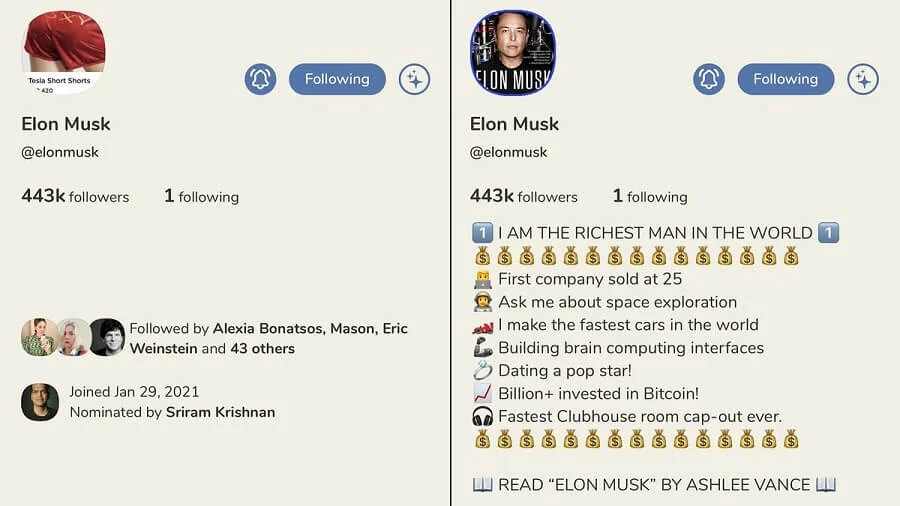View 443k followers list on left profile
The width and height of the screenshot is (900, 506).
tap(75, 196)
